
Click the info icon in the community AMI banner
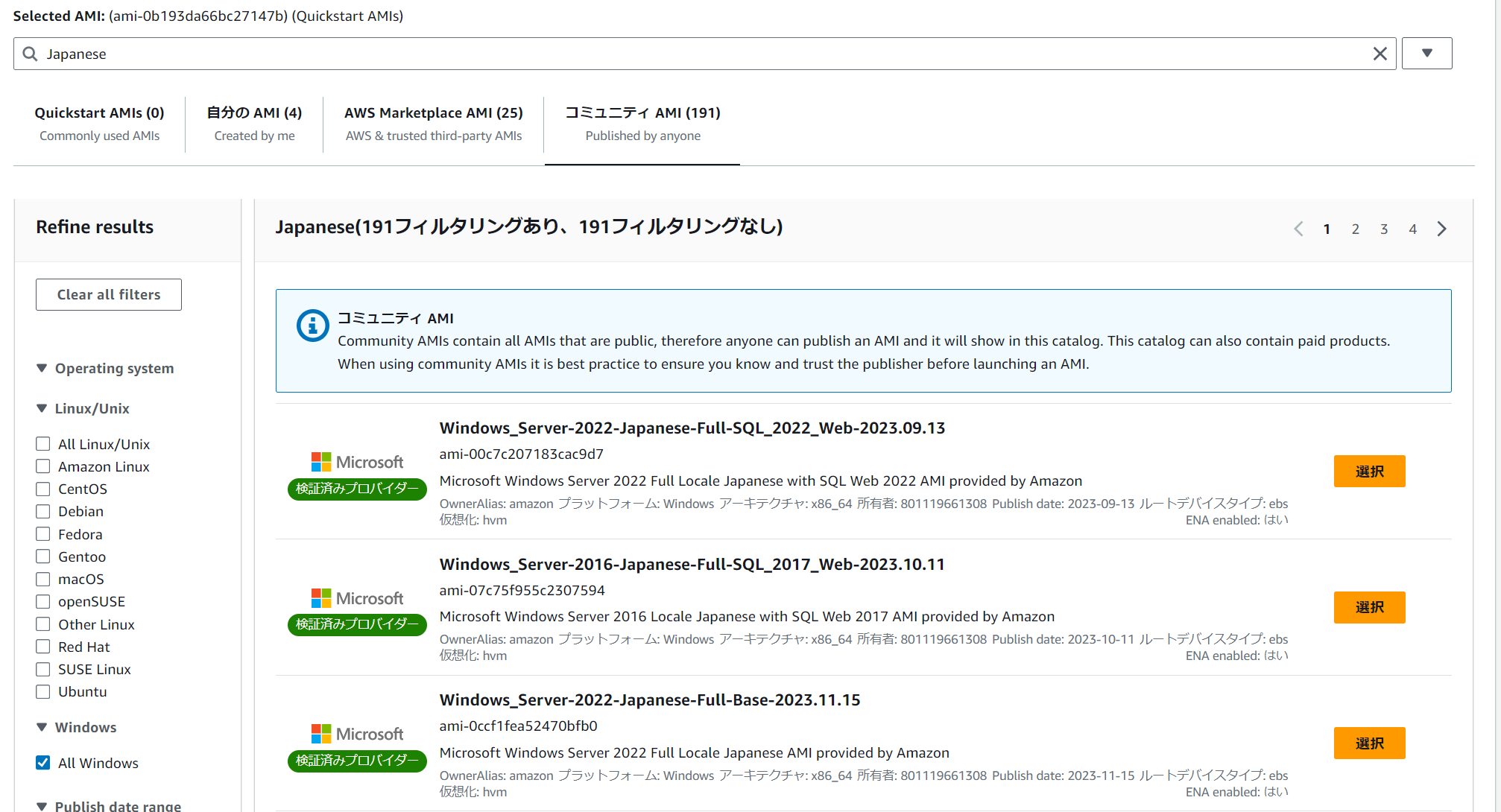[312, 326]
